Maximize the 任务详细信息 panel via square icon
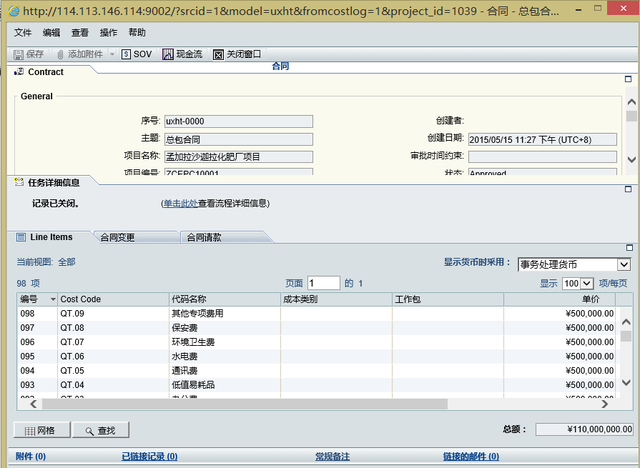Viewport: 640px width, 468px height. (x=628, y=189)
